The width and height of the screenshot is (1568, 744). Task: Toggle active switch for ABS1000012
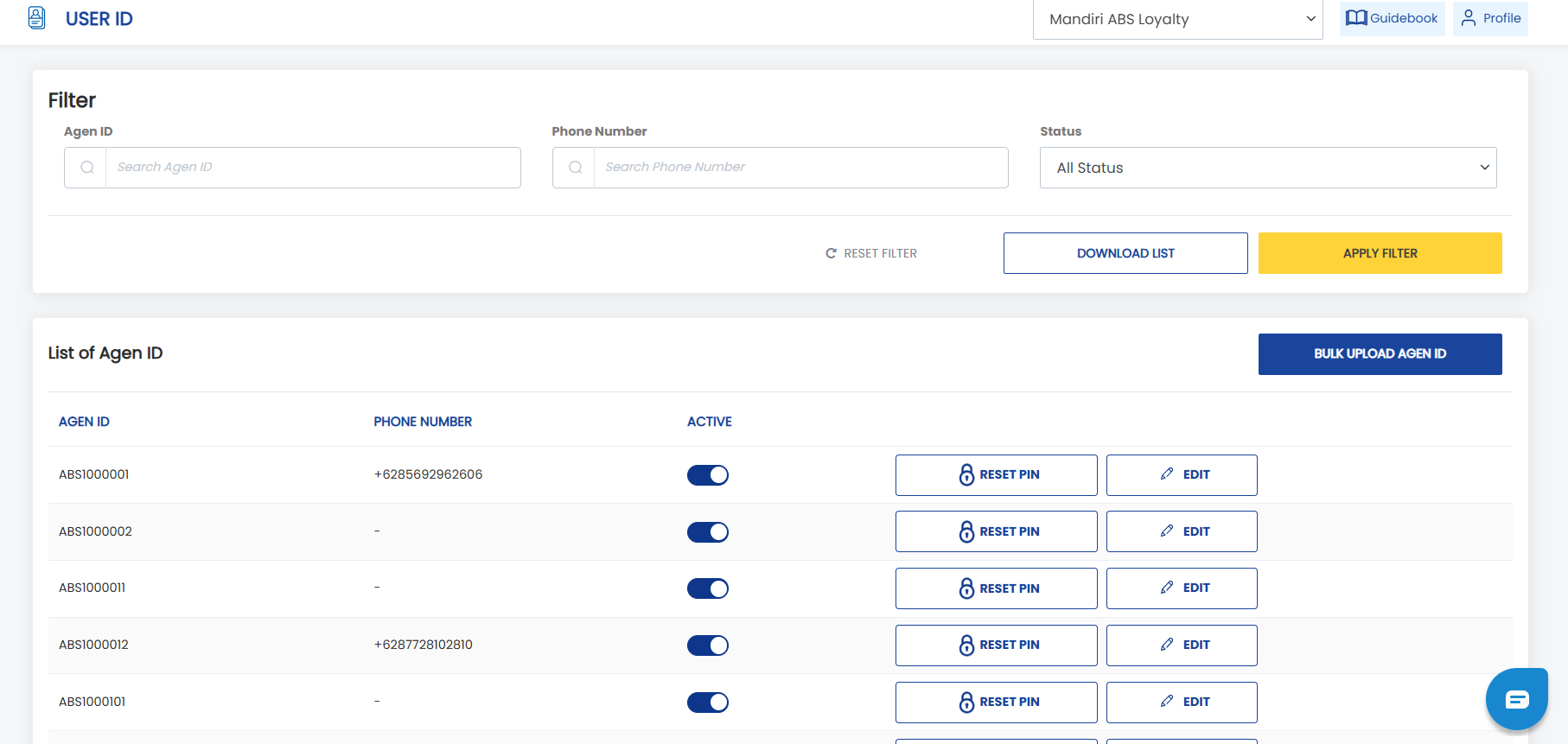(708, 645)
